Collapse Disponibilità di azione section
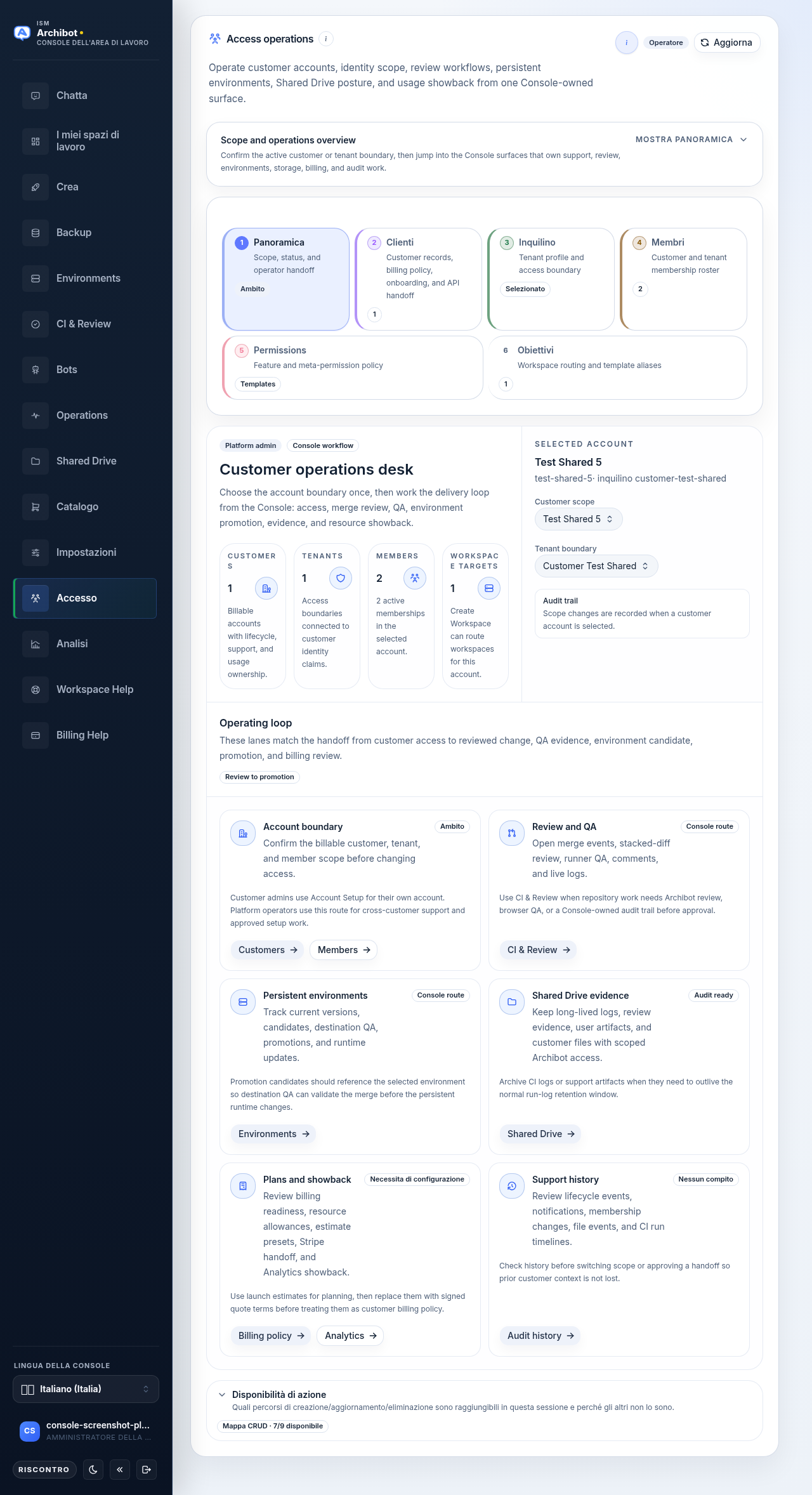This screenshot has width=812, height=1495. [x=222, y=1395]
